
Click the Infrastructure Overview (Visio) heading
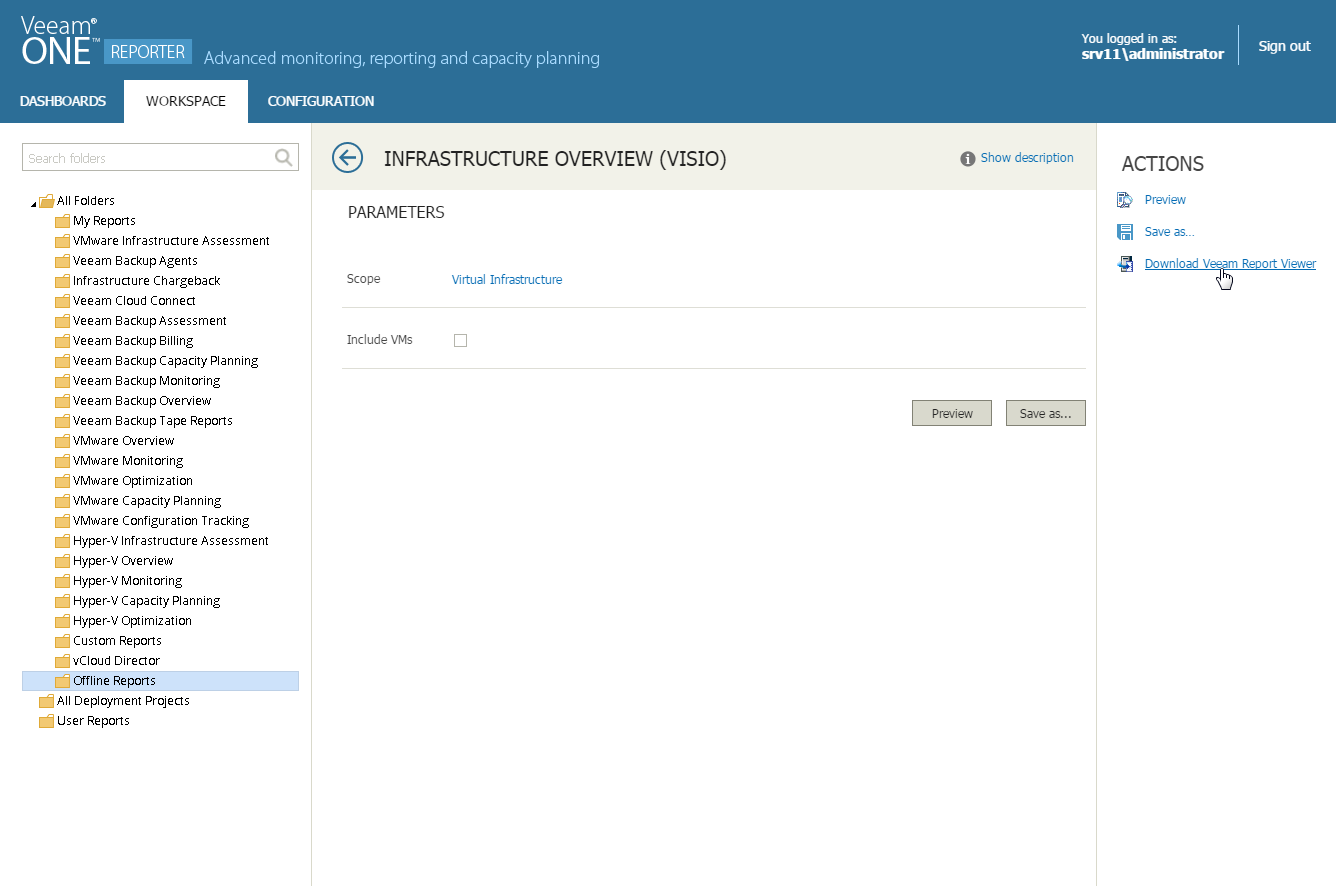(555, 158)
